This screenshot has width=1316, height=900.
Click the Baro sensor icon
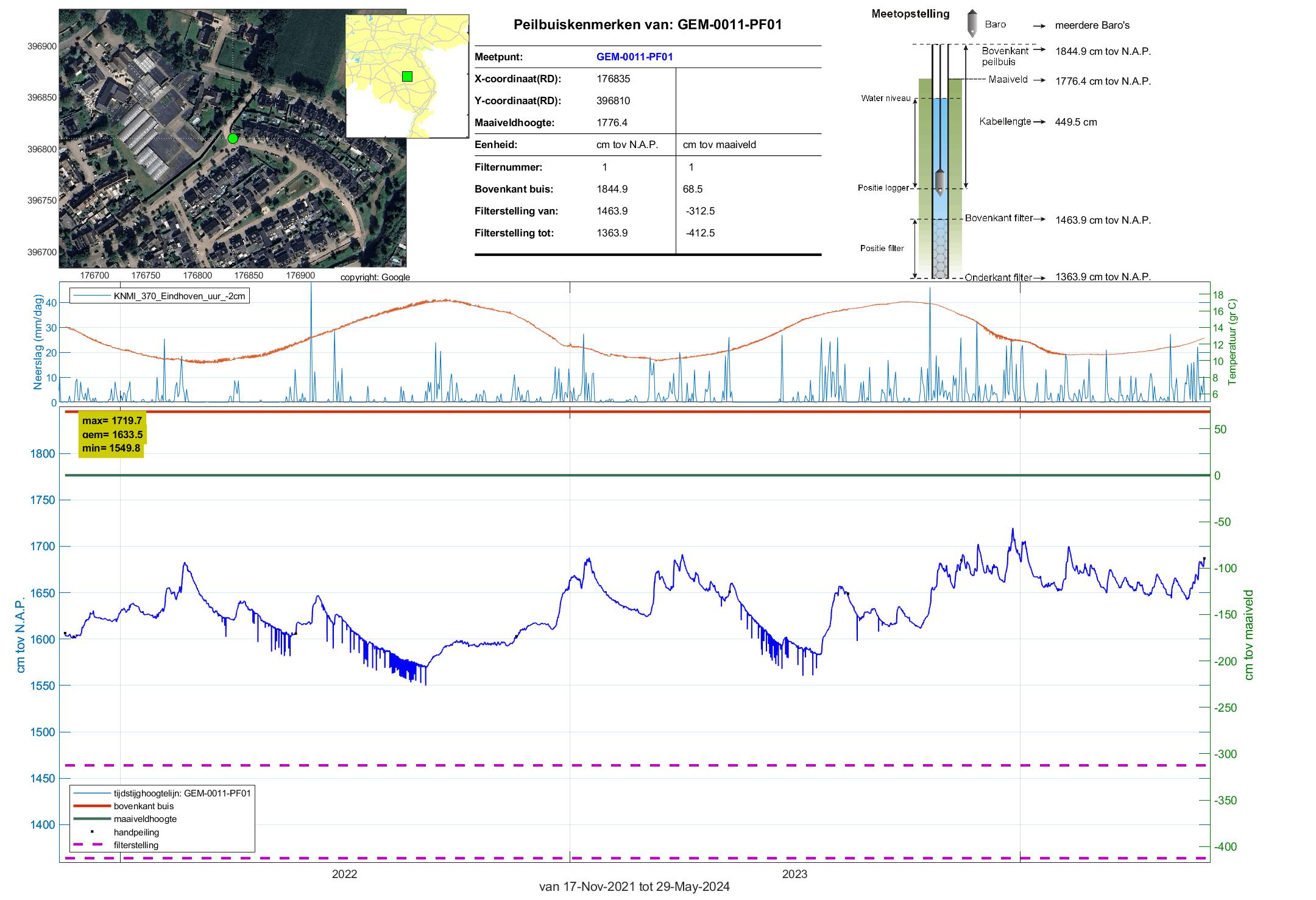click(x=972, y=23)
